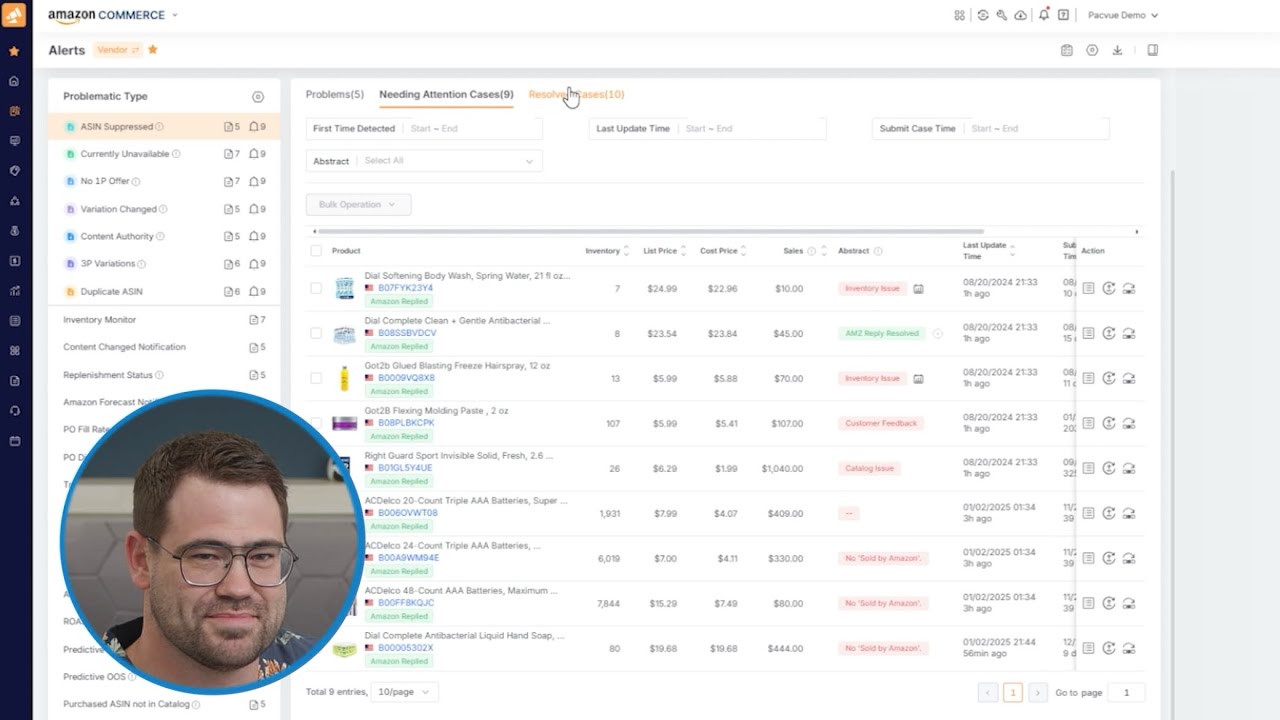Click the Go to page number field
This screenshot has width=1280, height=720.
pyautogui.click(x=1126, y=692)
